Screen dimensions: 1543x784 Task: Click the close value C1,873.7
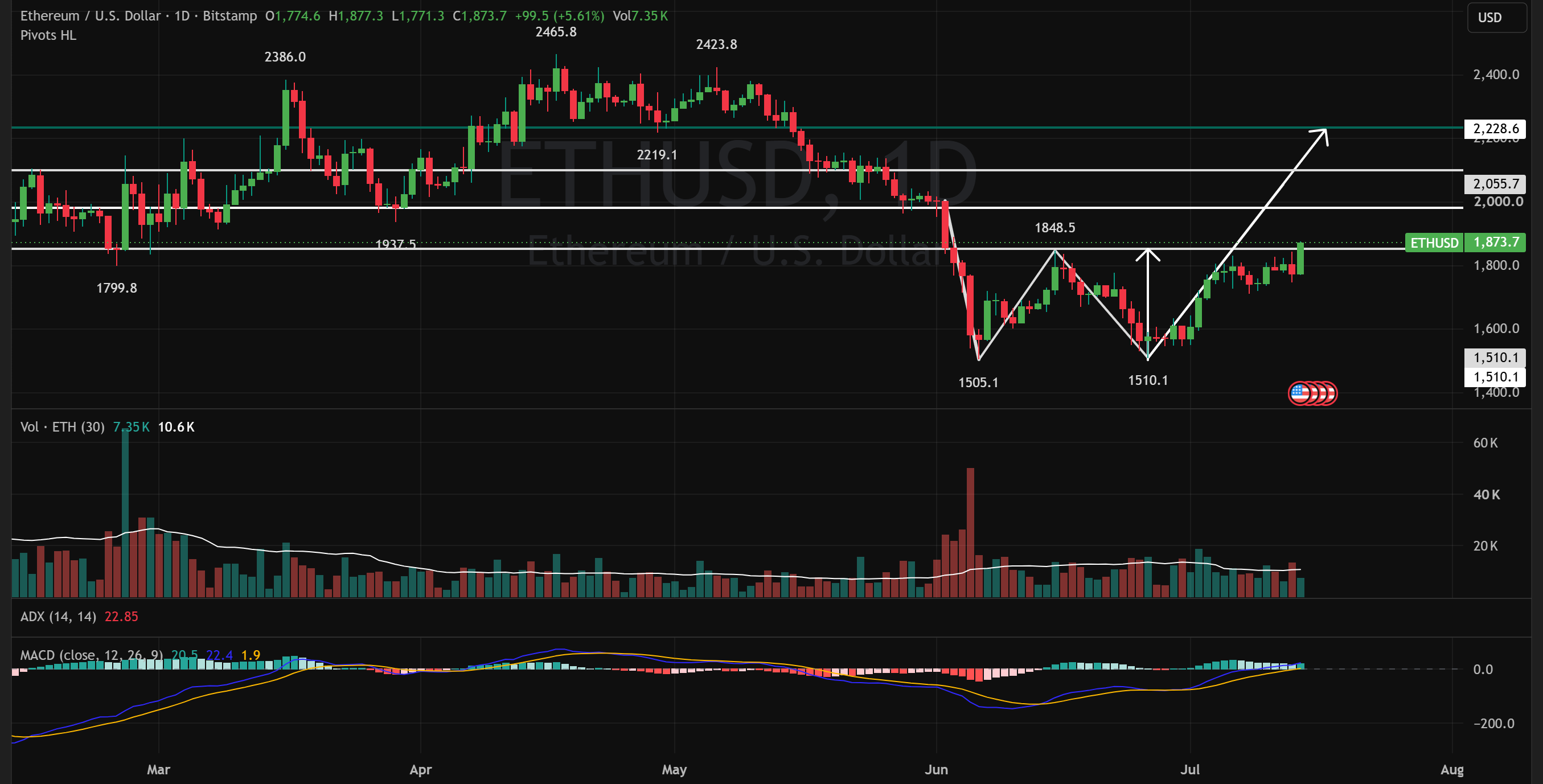(x=480, y=15)
